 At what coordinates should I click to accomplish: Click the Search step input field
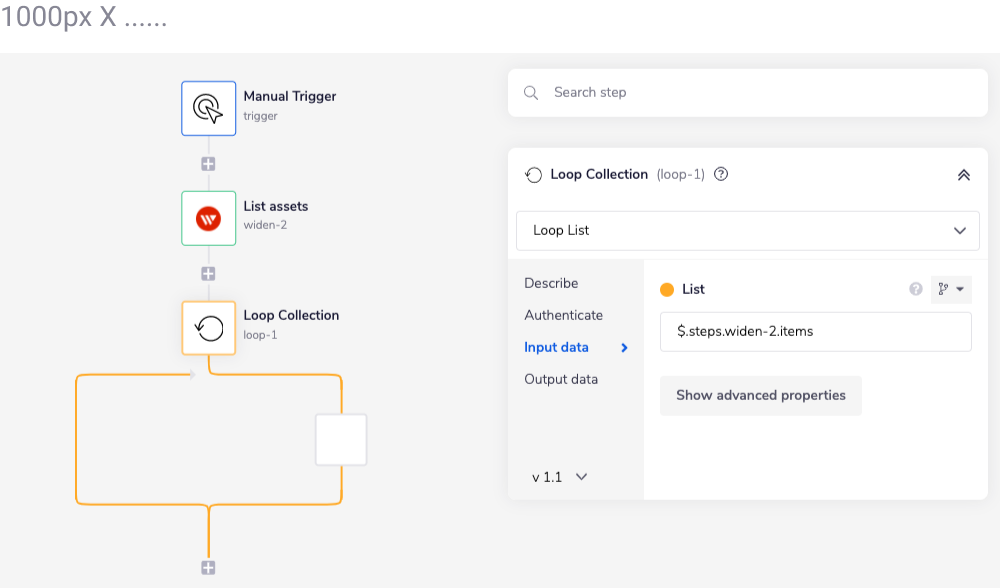click(x=760, y=93)
